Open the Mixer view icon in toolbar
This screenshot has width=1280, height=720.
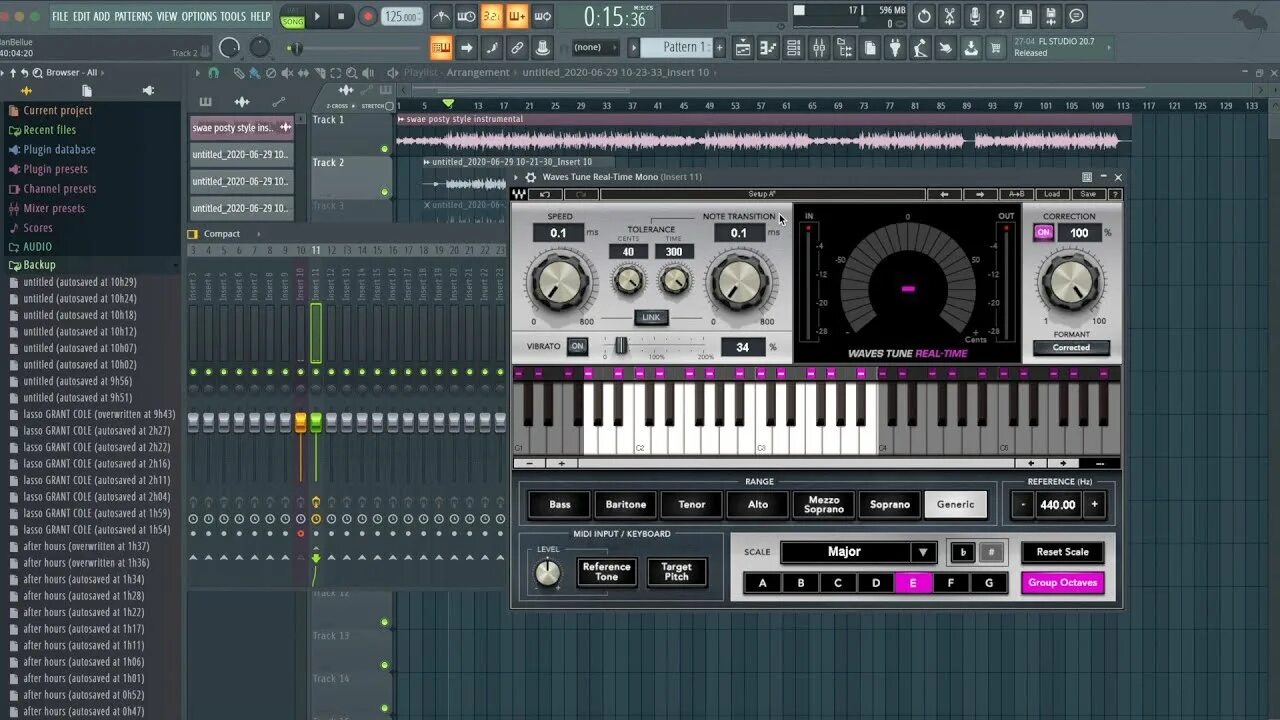click(819, 47)
